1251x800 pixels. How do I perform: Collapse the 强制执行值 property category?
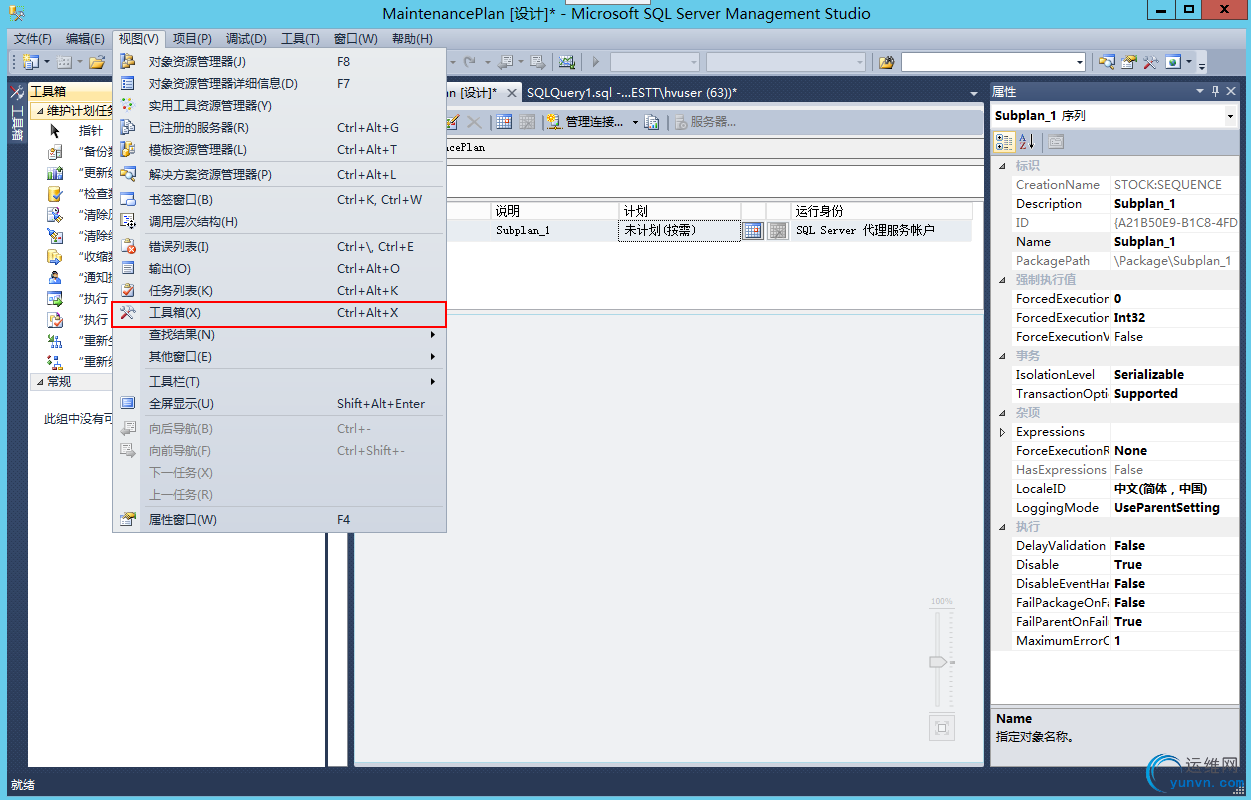click(x=1003, y=280)
